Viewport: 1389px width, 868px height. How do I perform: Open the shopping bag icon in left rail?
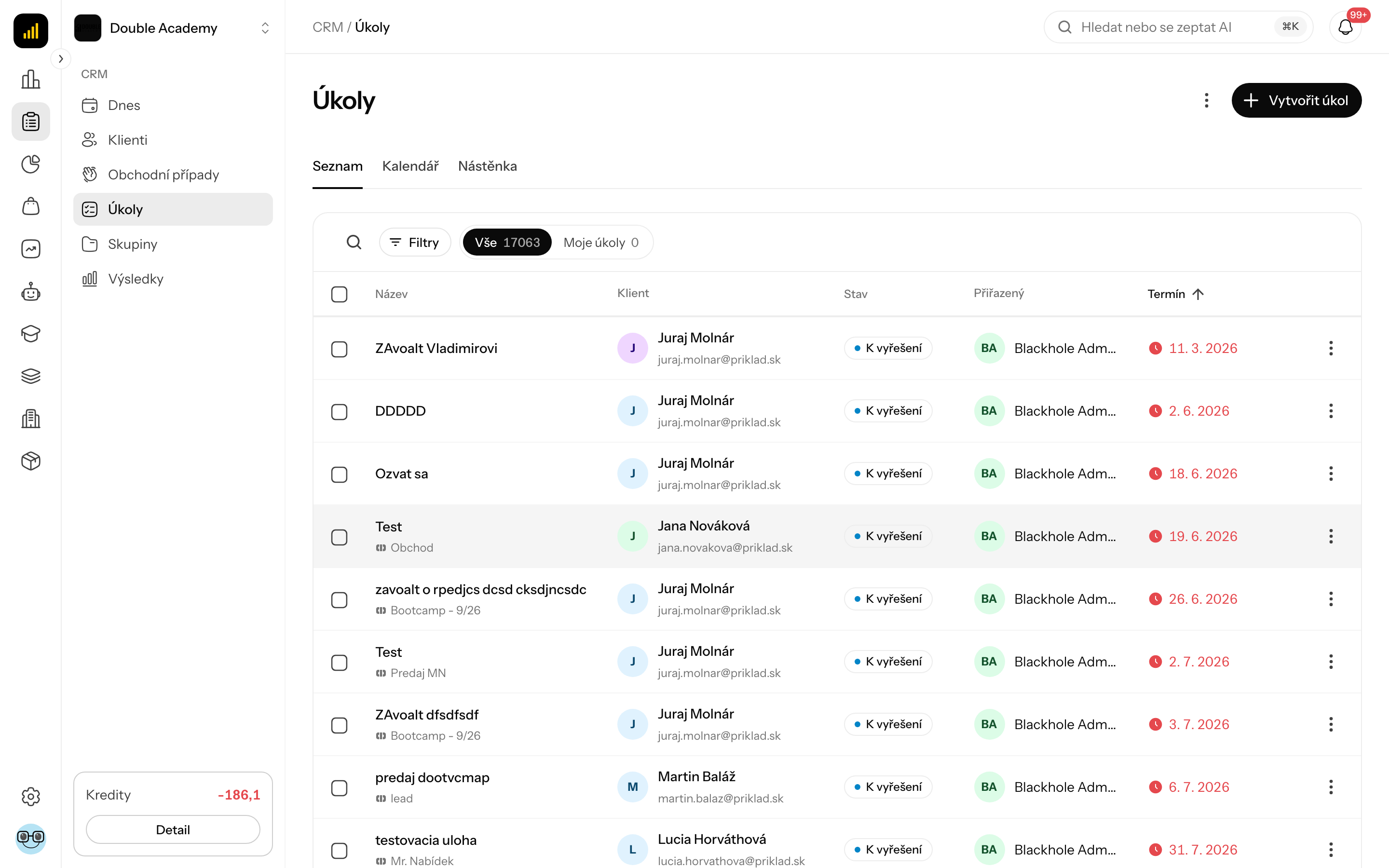[30, 206]
